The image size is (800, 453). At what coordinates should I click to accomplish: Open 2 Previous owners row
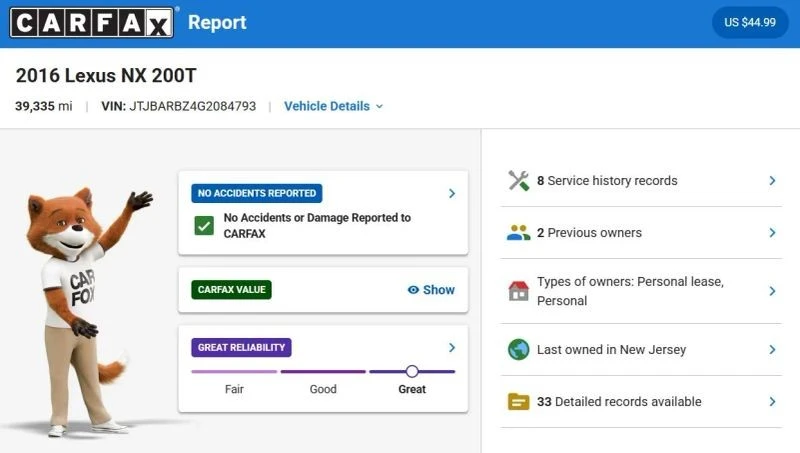[641, 233]
